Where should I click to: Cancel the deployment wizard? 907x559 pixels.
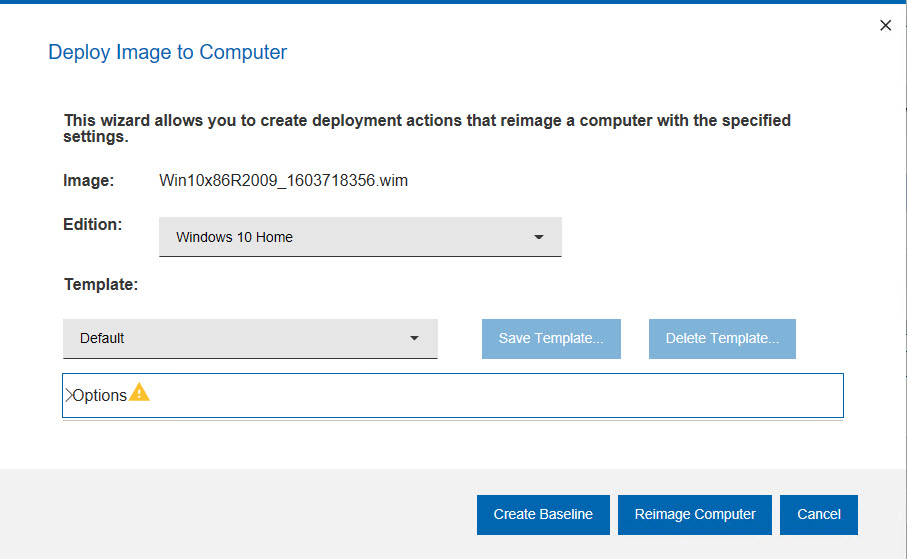point(819,514)
